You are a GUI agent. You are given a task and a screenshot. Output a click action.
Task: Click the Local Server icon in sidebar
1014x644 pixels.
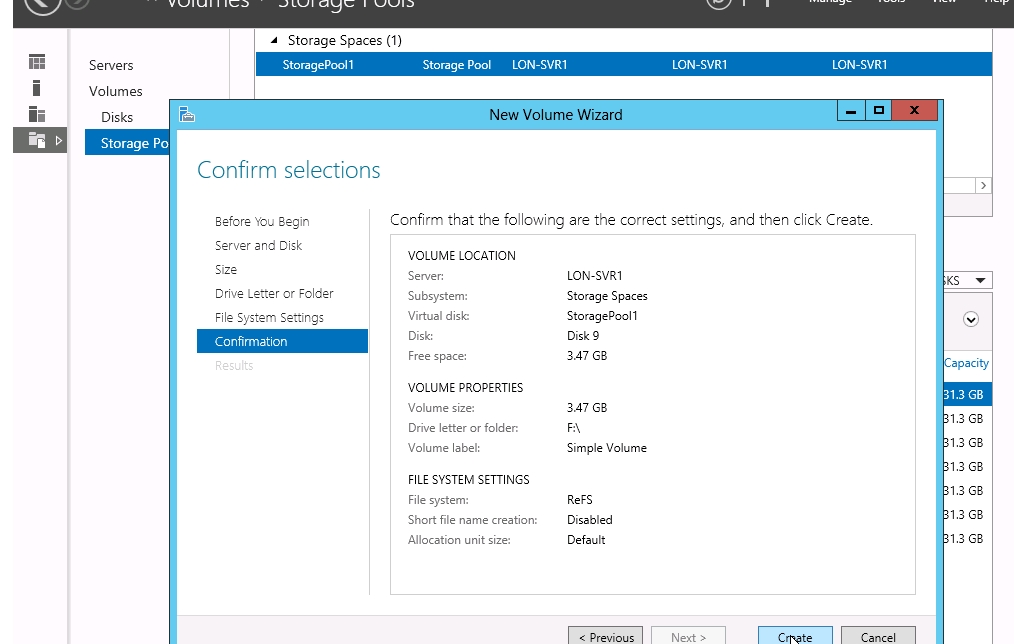[x=37, y=88]
